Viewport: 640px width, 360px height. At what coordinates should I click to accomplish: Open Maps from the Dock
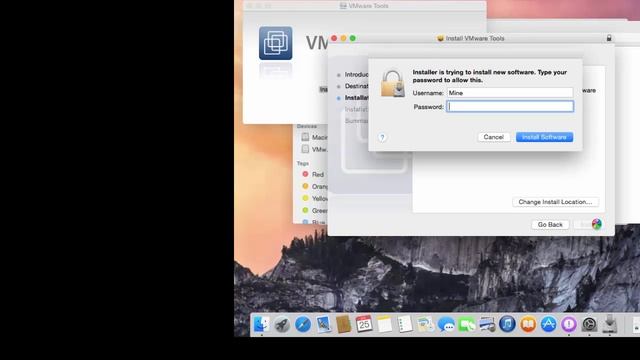pos(425,325)
